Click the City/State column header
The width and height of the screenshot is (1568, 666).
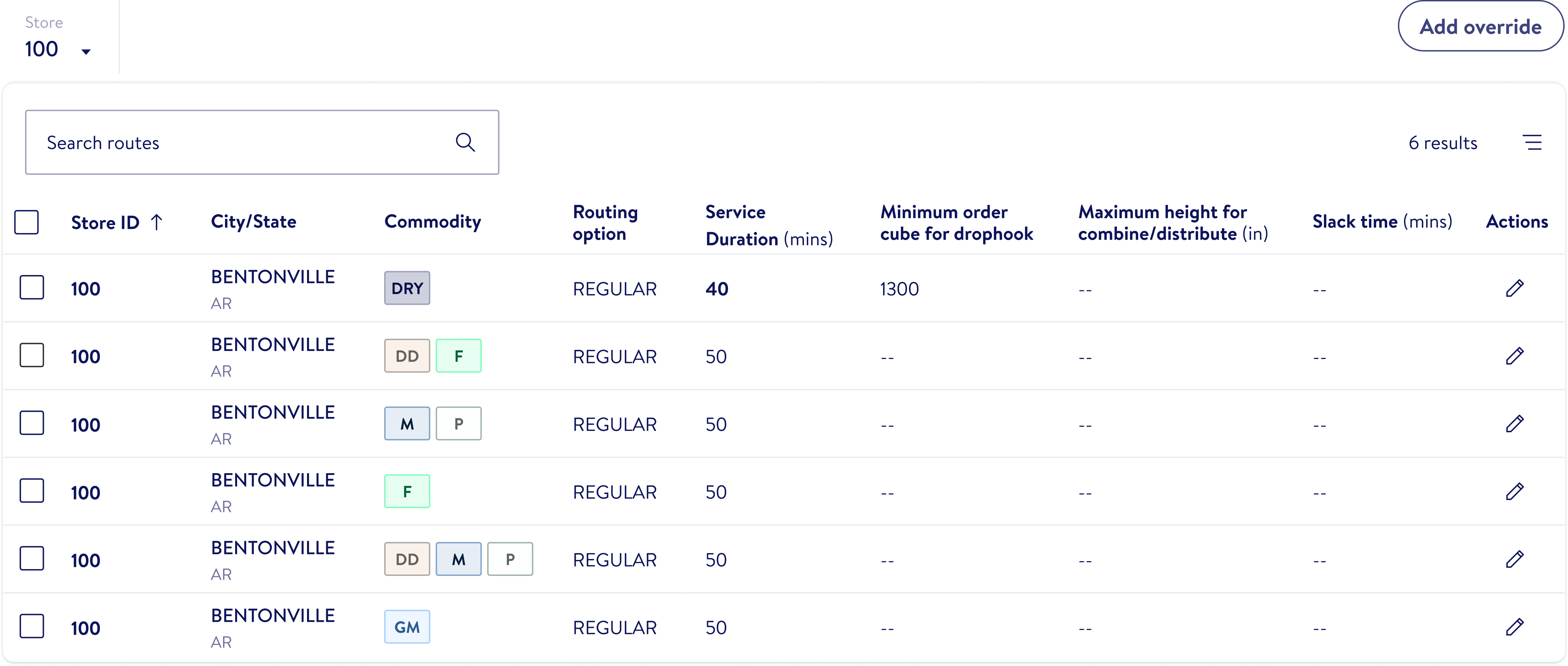[x=253, y=221]
